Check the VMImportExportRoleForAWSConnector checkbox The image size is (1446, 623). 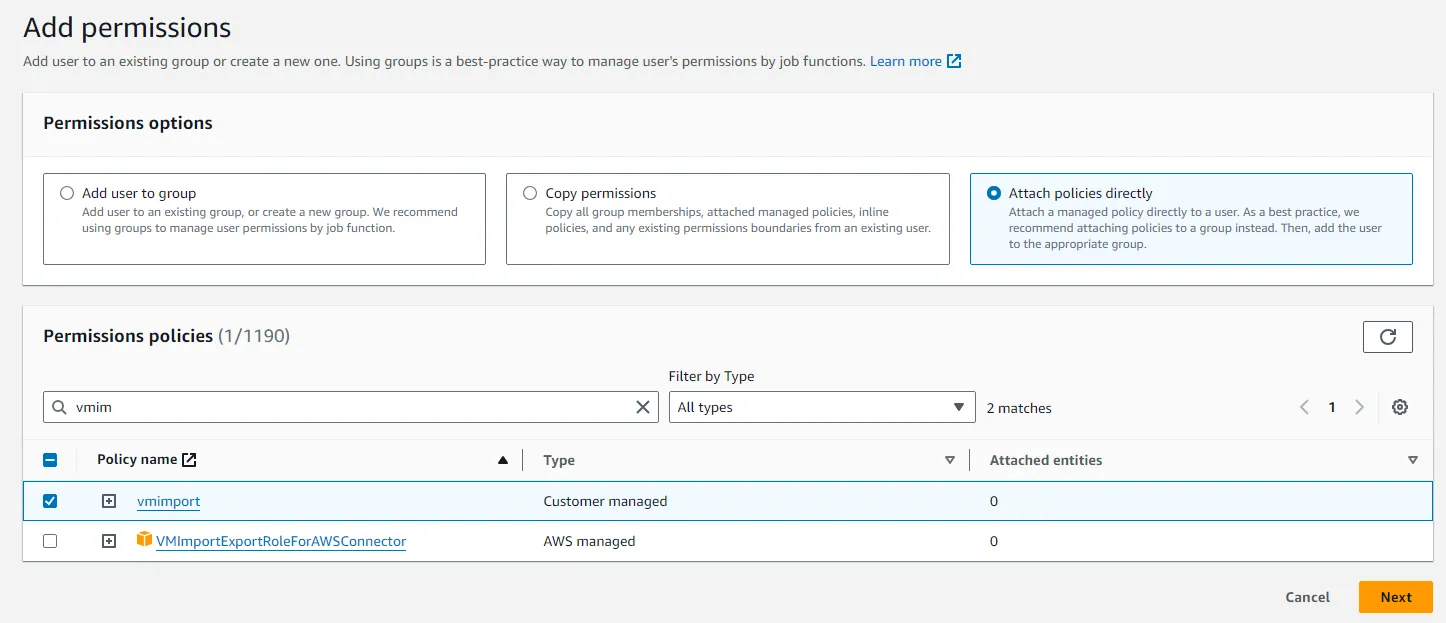point(50,541)
